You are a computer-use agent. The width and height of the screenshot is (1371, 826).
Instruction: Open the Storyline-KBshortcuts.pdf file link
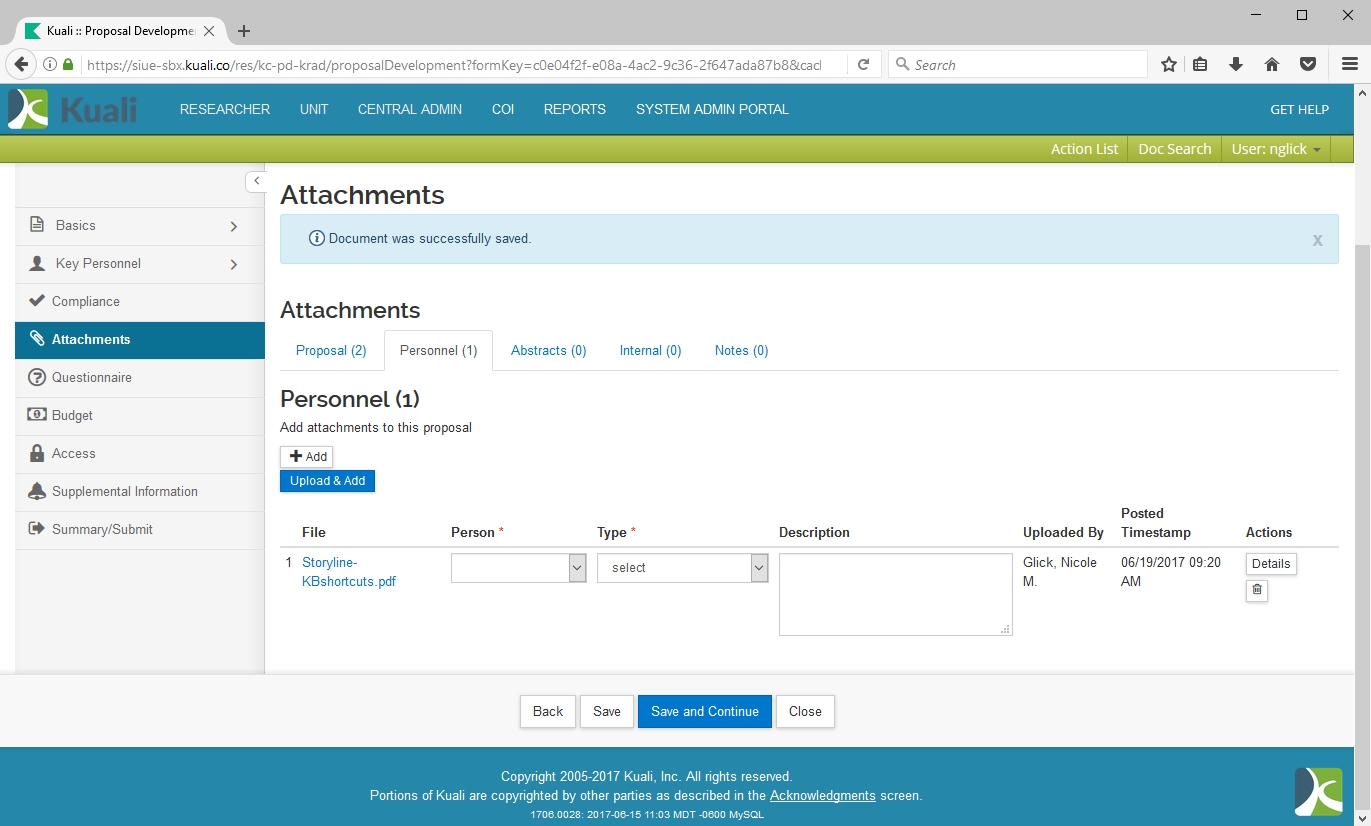(348, 572)
